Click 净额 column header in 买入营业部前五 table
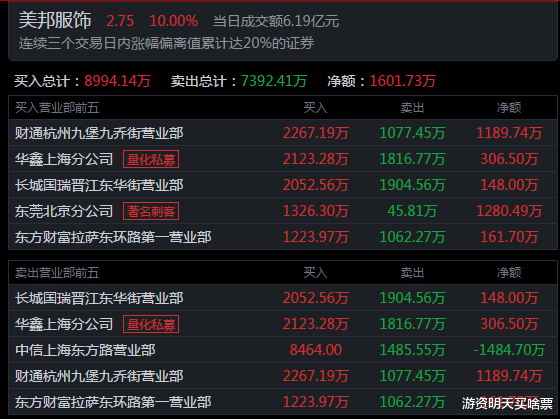Image resolution: width=560 pixels, height=419 pixels. 509,108
